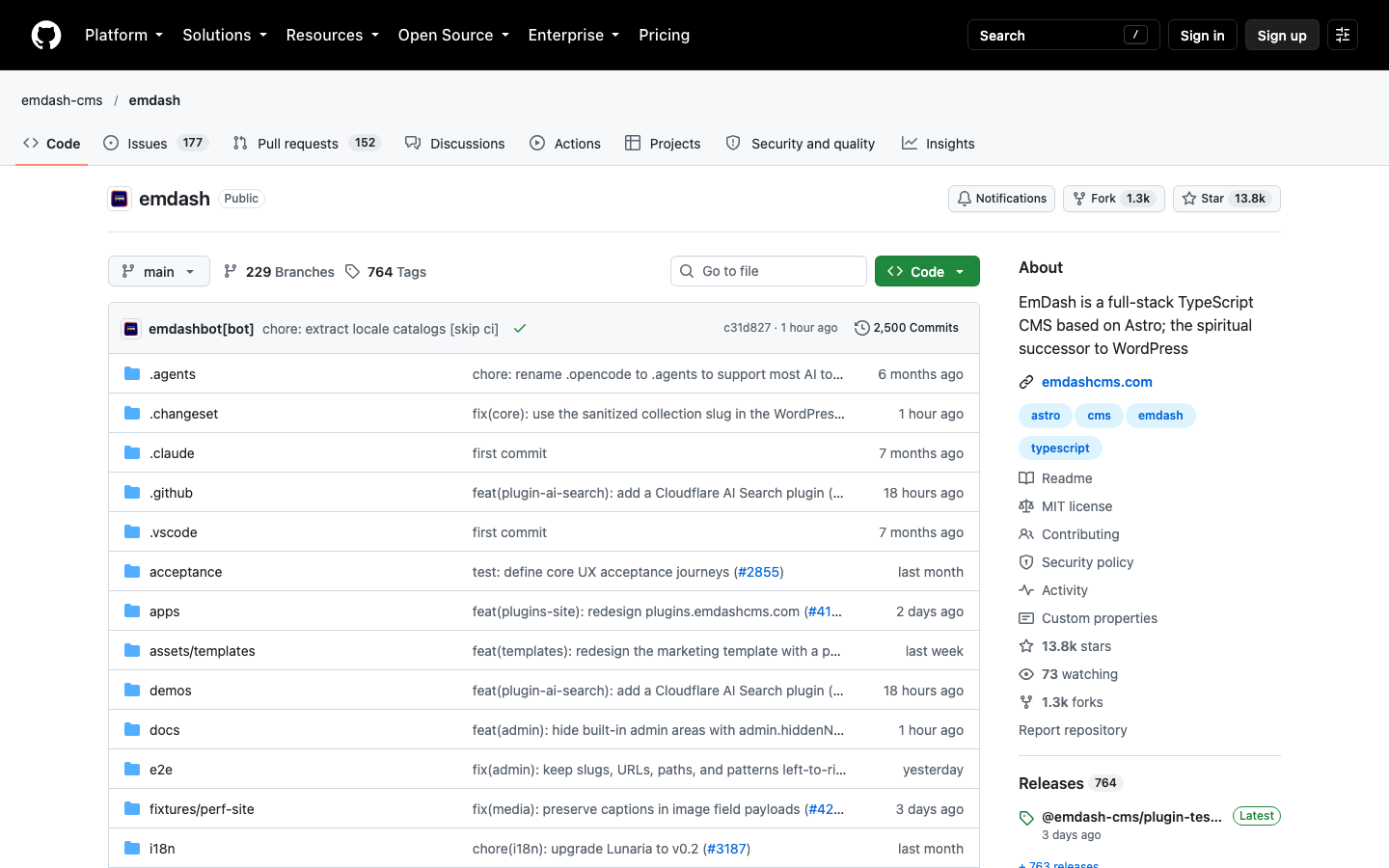Image resolution: width=1389 pixels, height=868 pixels.
Task: Click the Sign in button
Action: (x=1202, y=35)
